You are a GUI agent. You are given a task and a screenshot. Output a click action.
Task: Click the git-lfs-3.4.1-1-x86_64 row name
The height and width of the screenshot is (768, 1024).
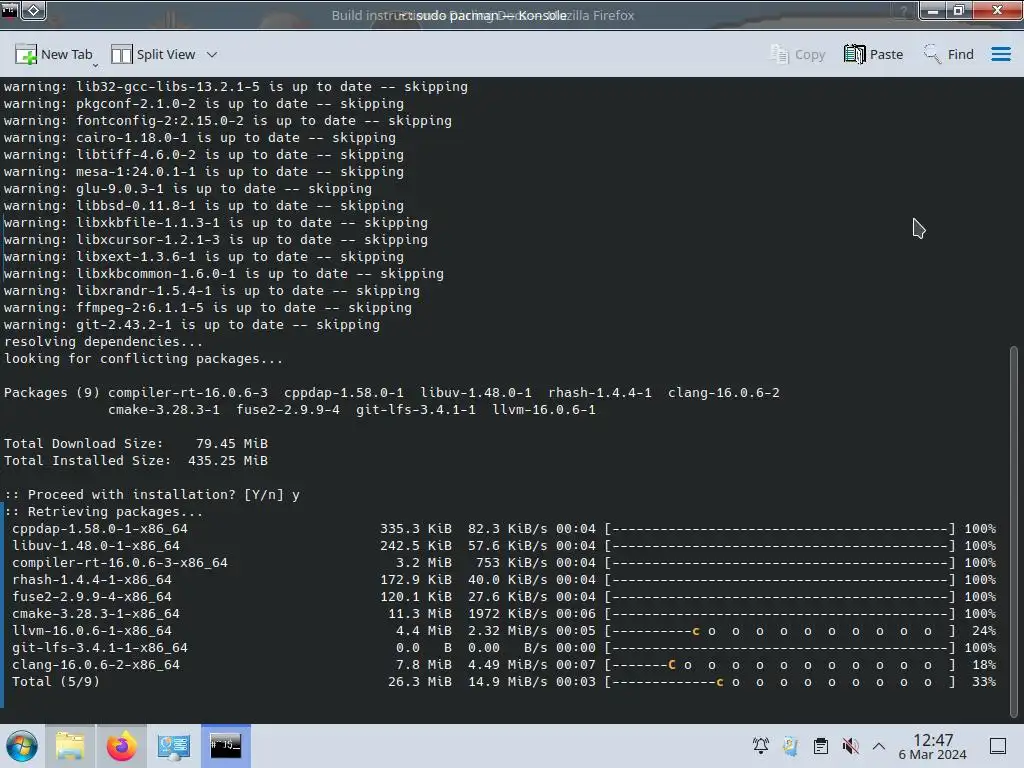(100, 648)
